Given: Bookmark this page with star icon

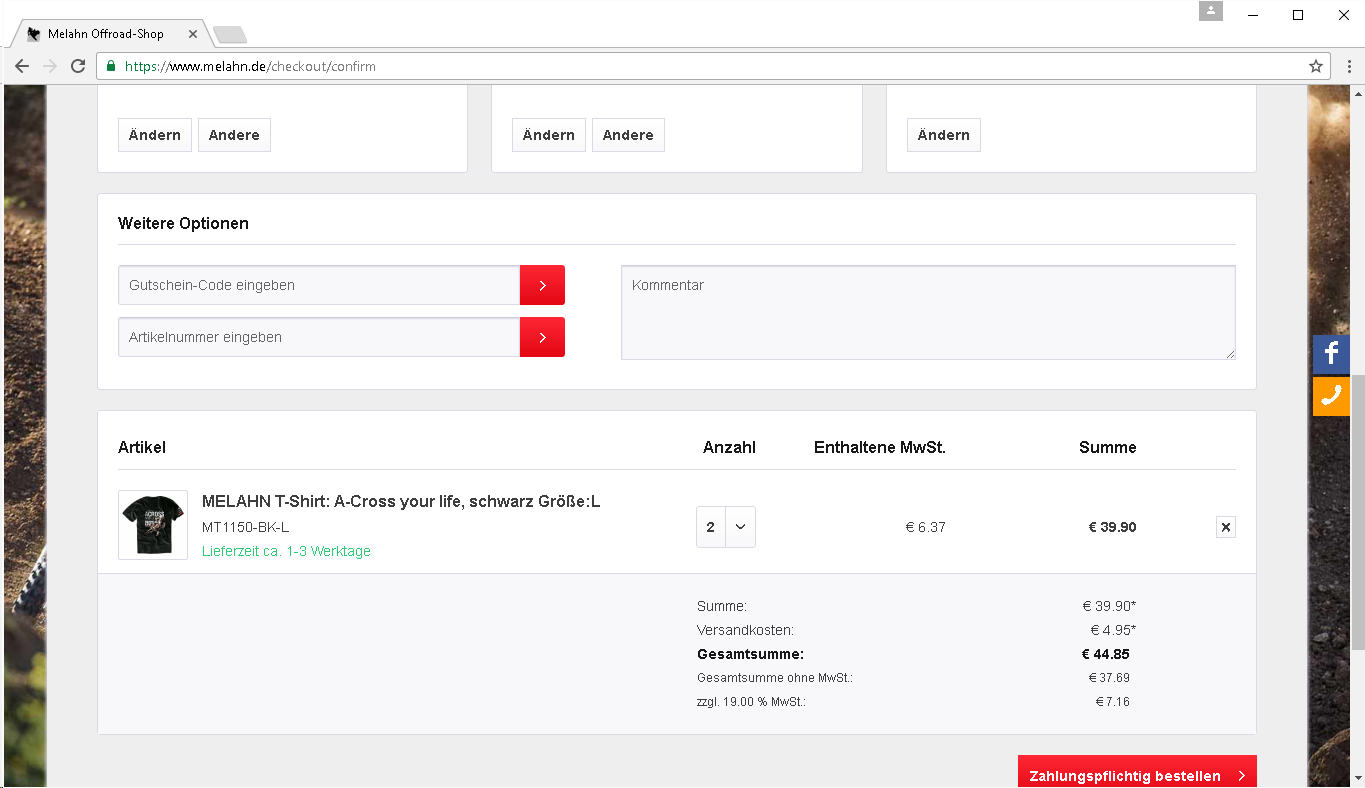Looking at the screenshot, I should pos(1316,67).
